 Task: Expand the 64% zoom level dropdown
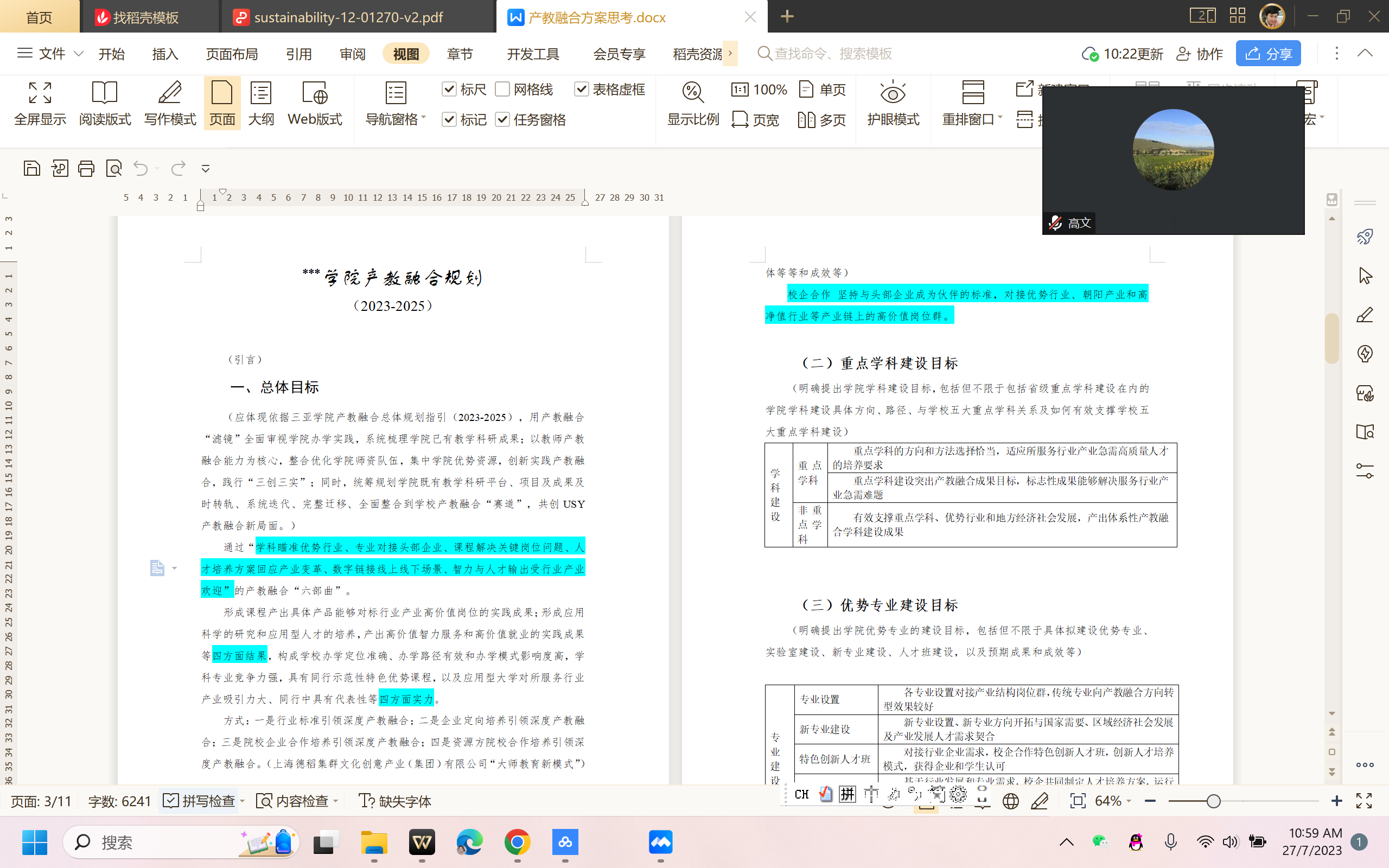click(x=1129, y=801)
